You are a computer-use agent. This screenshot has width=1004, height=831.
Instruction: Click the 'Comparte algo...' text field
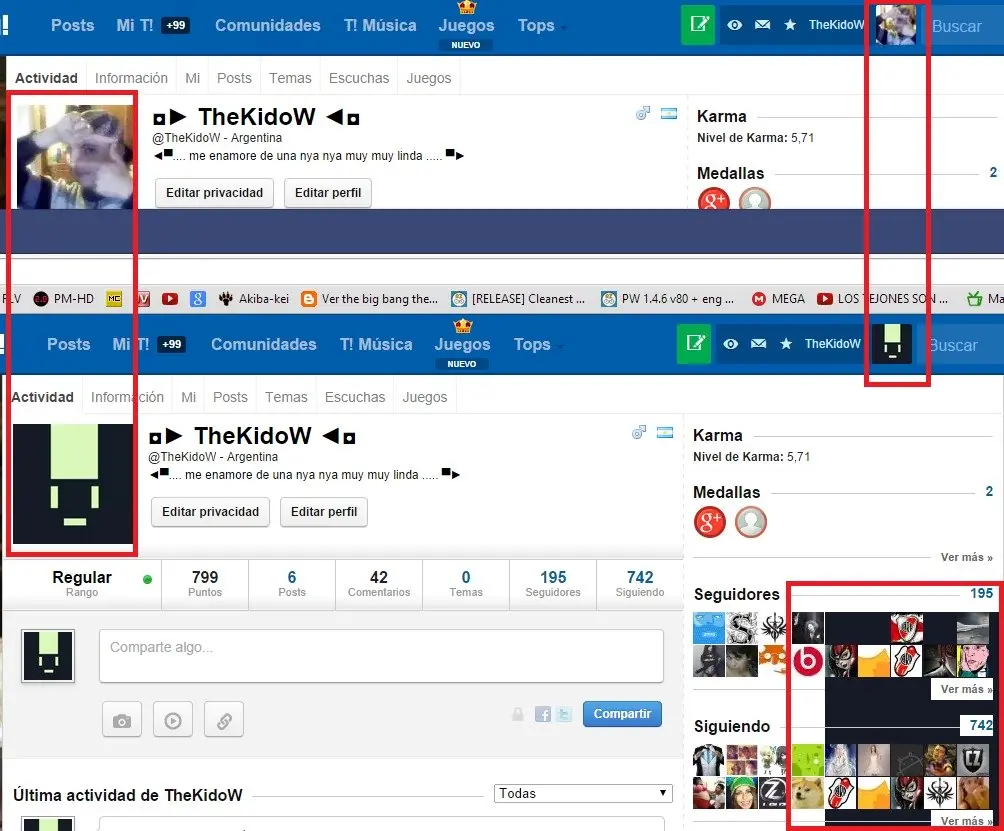tap(381, 656)
